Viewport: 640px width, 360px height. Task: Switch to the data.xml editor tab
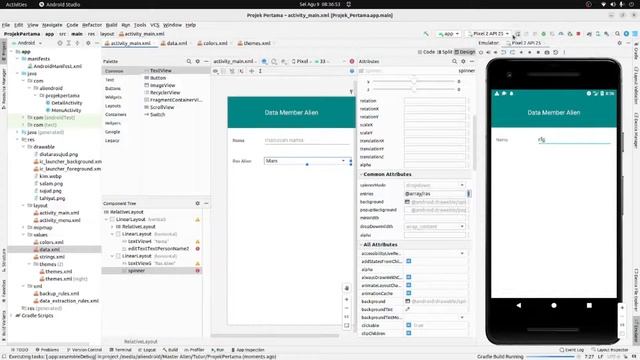coord(177,43)
